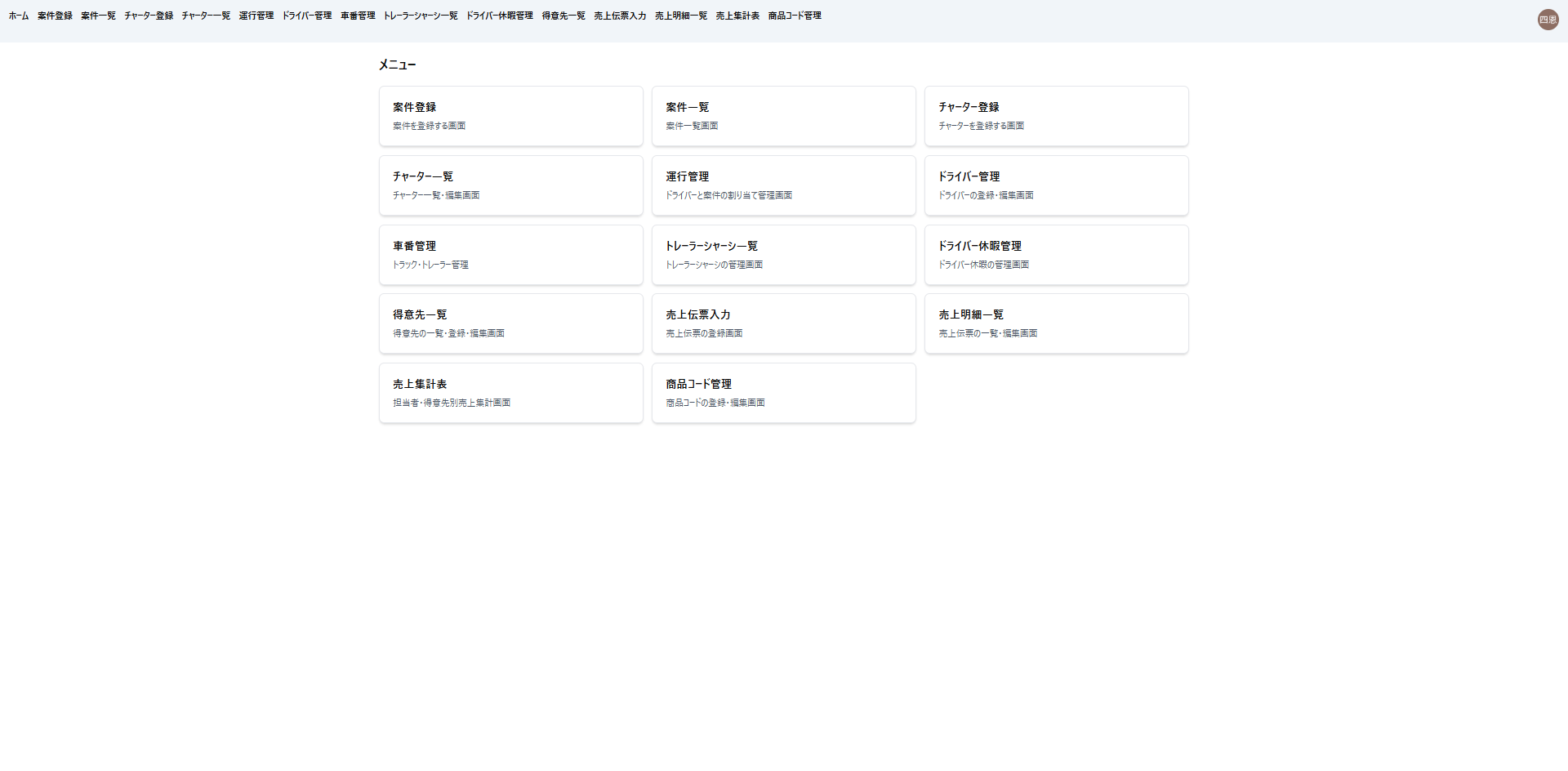The width and height of the screenshot is (1568, 771).
Task: Click the 売上伝票入力 card
Action: coord(783,323)
